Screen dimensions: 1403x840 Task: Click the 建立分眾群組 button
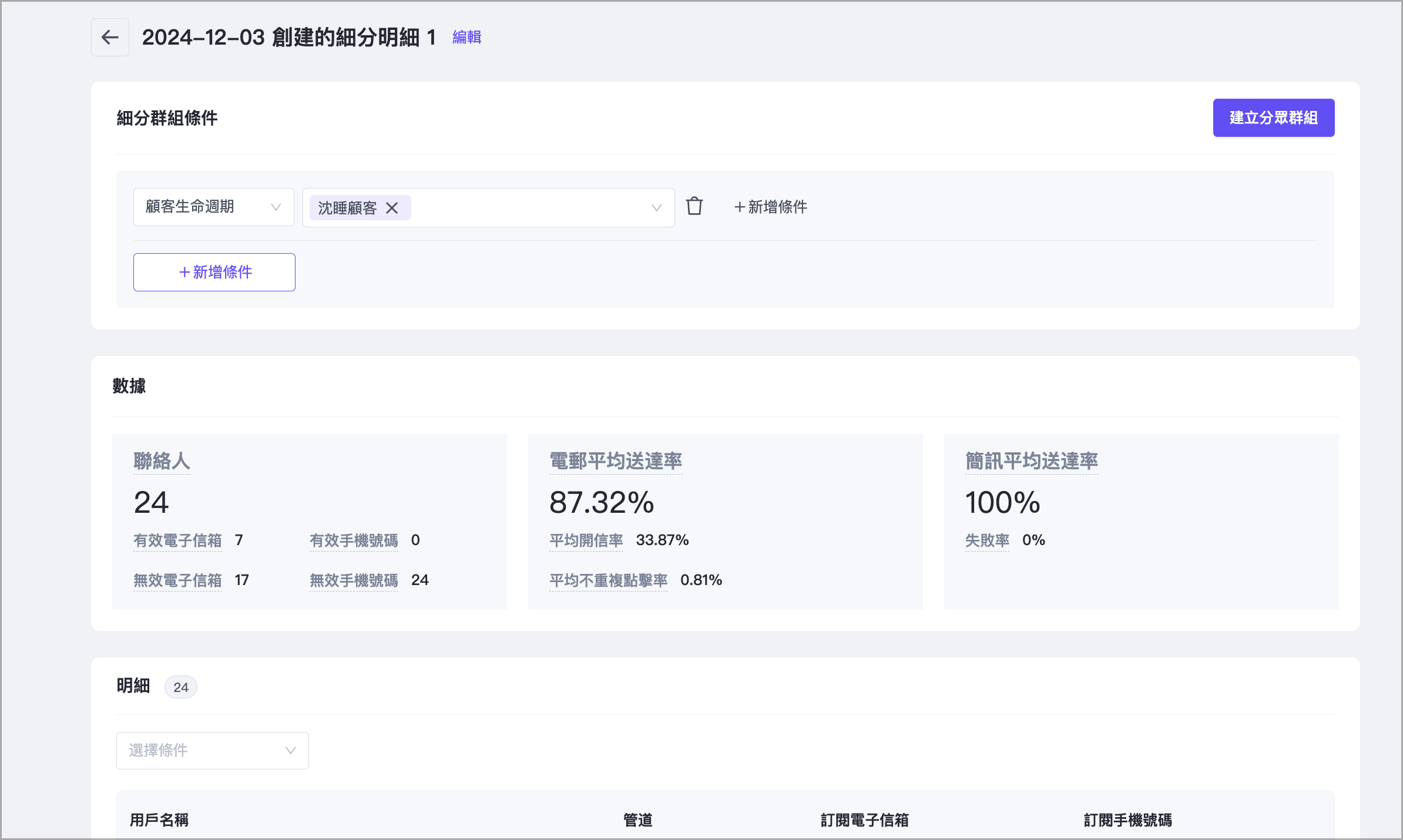[x=1273, y=118]
